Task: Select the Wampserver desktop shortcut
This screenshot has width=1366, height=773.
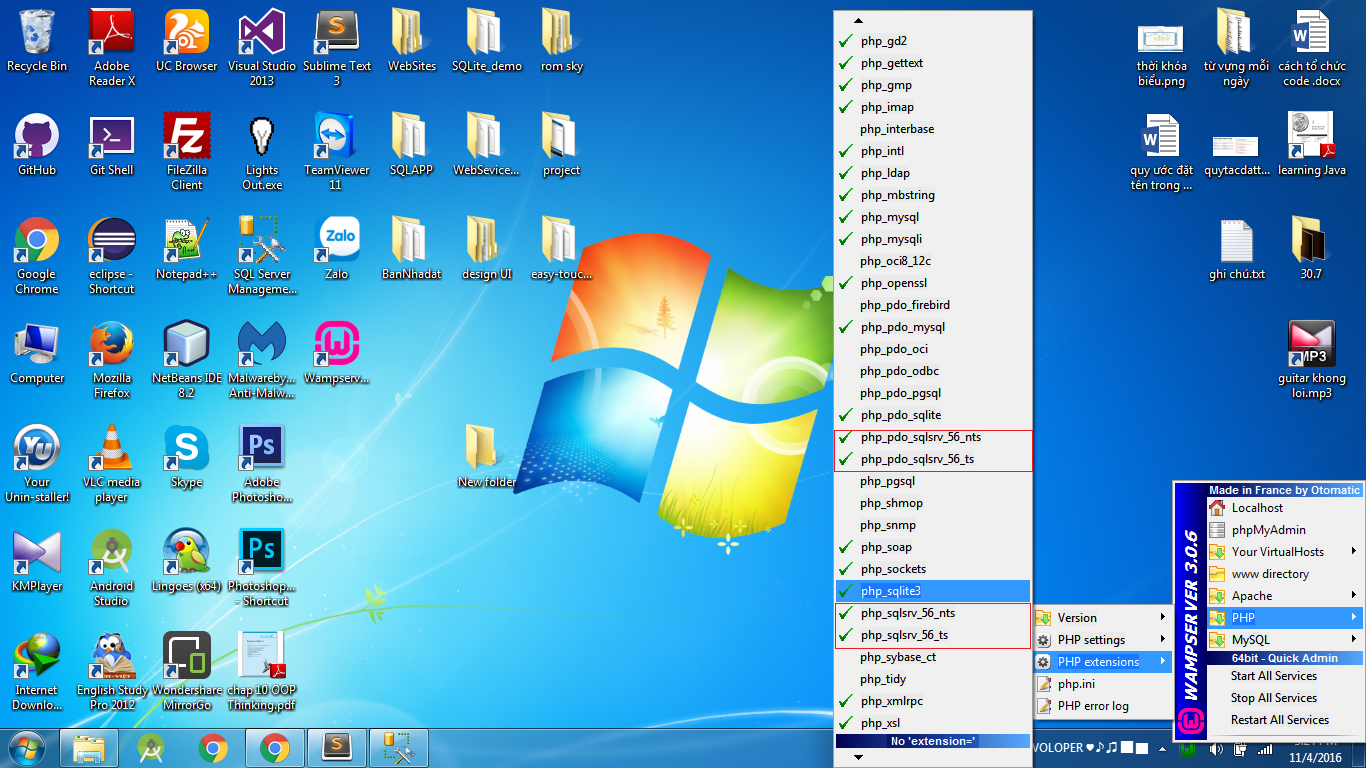Action: (x=337, y=353)
